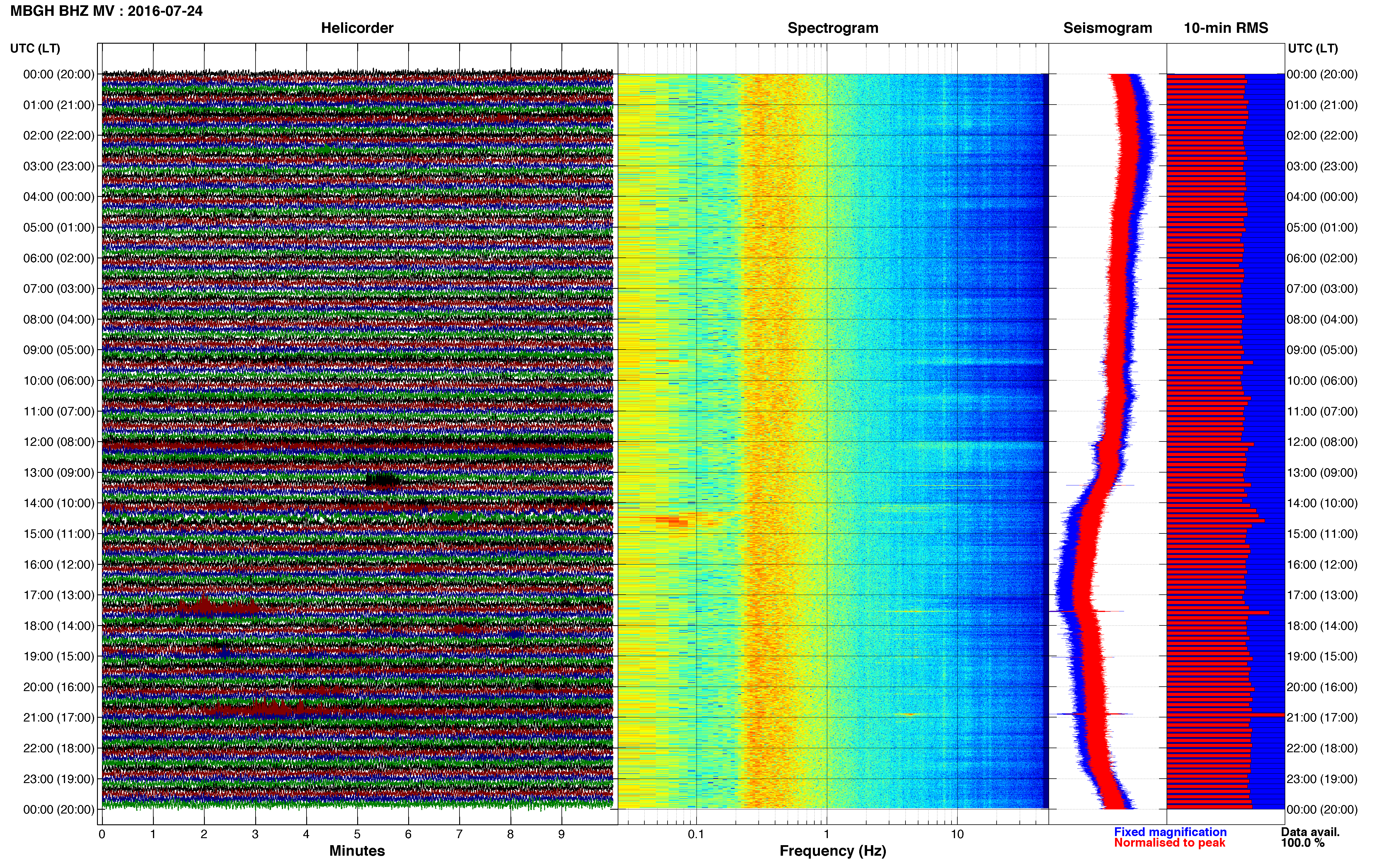Click left-axis time label '15:00 (11:00)'

(59, 534)
